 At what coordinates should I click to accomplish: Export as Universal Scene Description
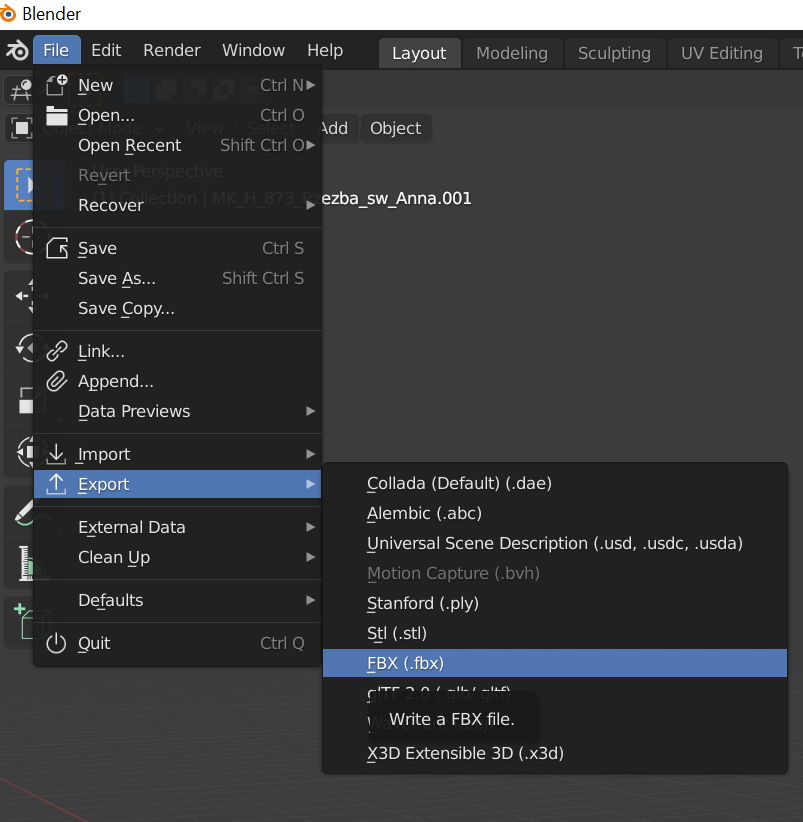(x=555, y=543)
